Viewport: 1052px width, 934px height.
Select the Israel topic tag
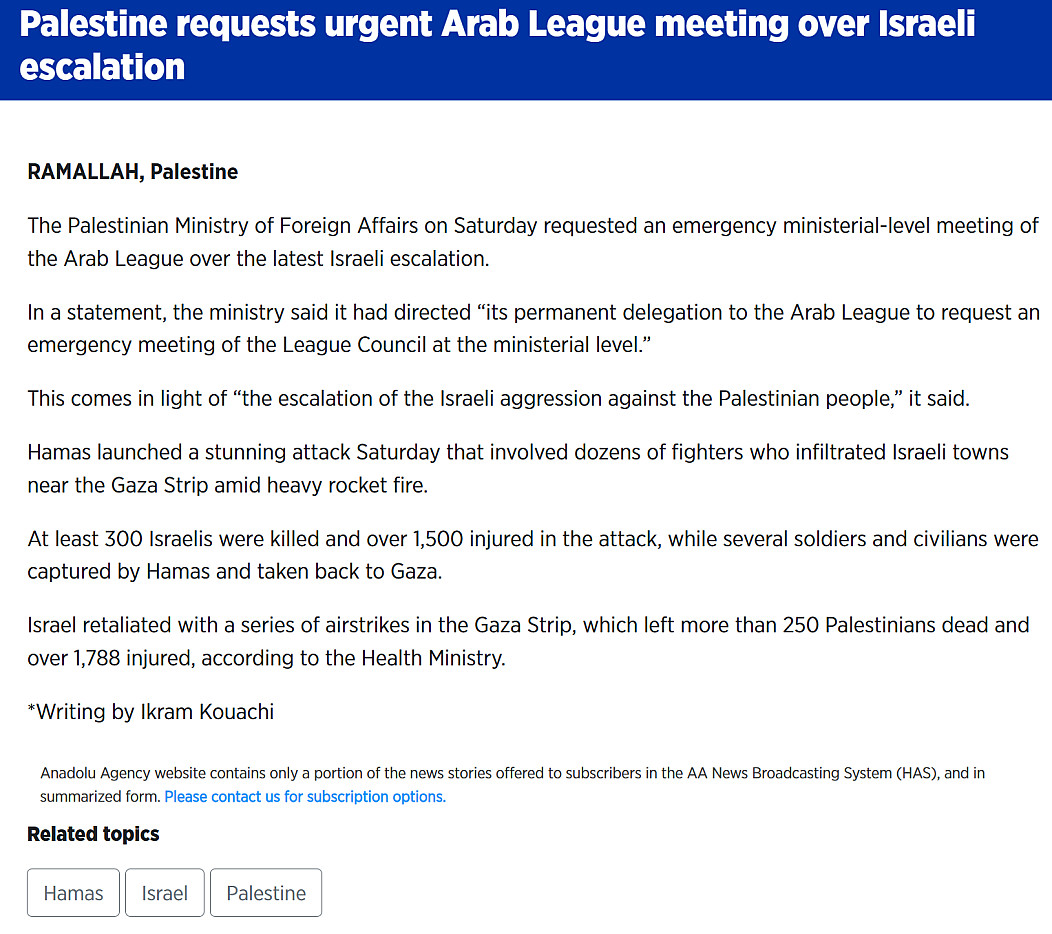click(x=165, y=893)
